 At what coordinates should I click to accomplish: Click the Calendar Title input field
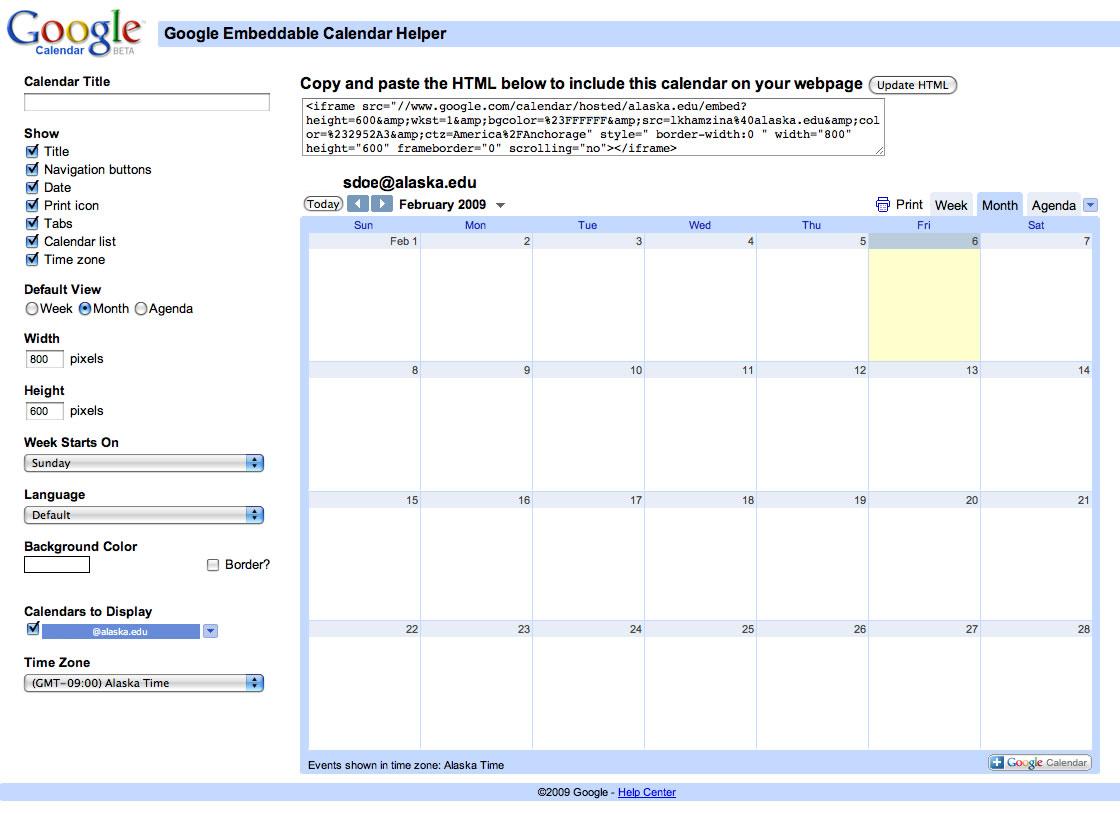click(146, 102)
